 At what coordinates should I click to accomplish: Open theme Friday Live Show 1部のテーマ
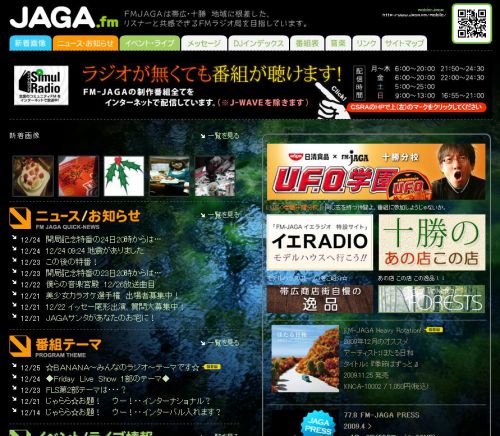[x=107, y=379]
